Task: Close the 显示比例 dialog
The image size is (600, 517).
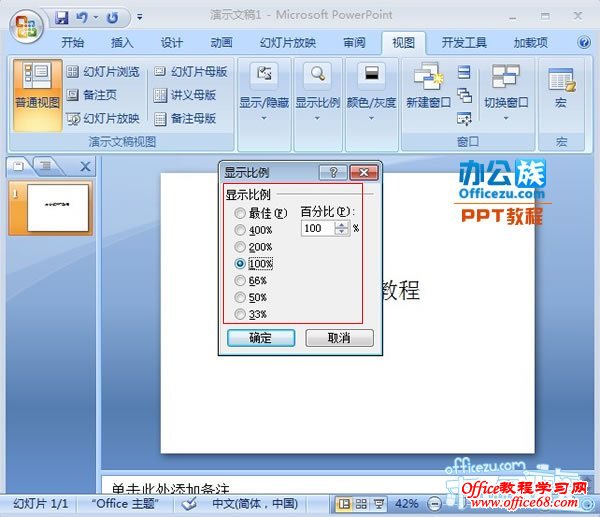Action: (364, 173)
